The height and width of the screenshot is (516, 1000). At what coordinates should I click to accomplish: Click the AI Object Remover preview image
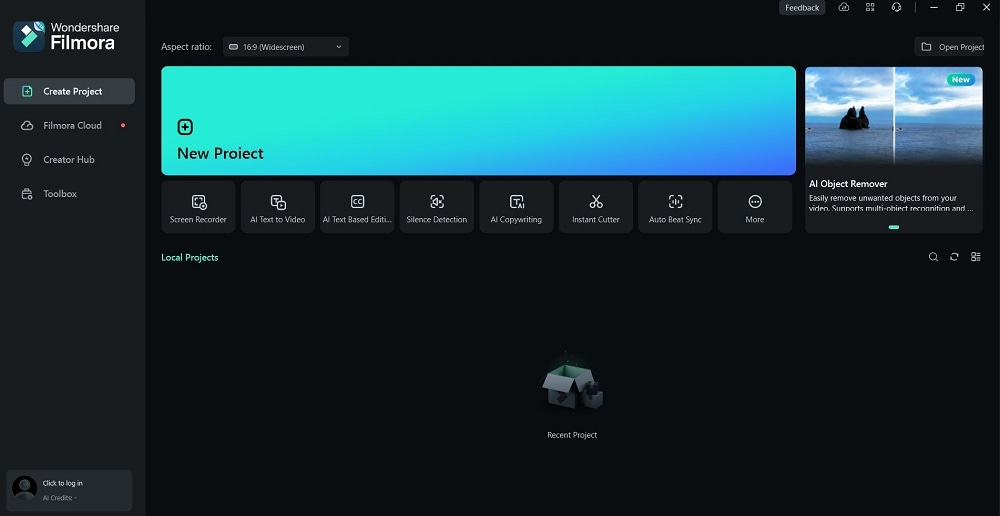893,117
